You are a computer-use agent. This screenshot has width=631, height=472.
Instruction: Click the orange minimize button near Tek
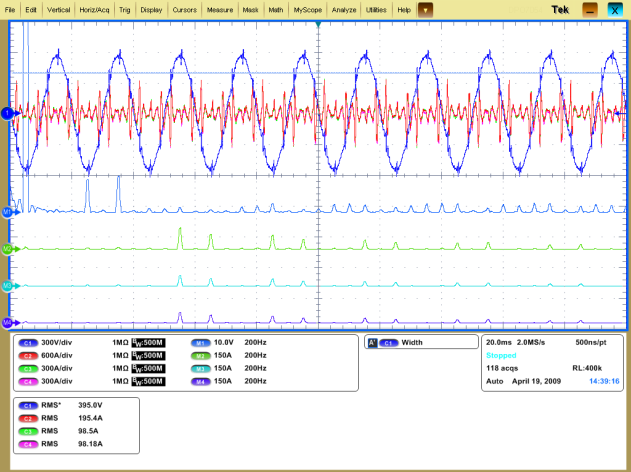[590, 10]
